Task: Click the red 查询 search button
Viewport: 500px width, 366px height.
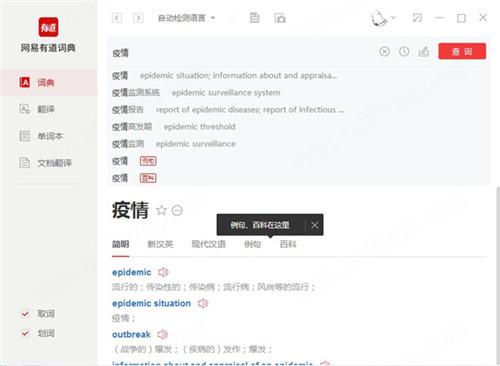Action: pyautogui.click(x=462, y=51)
